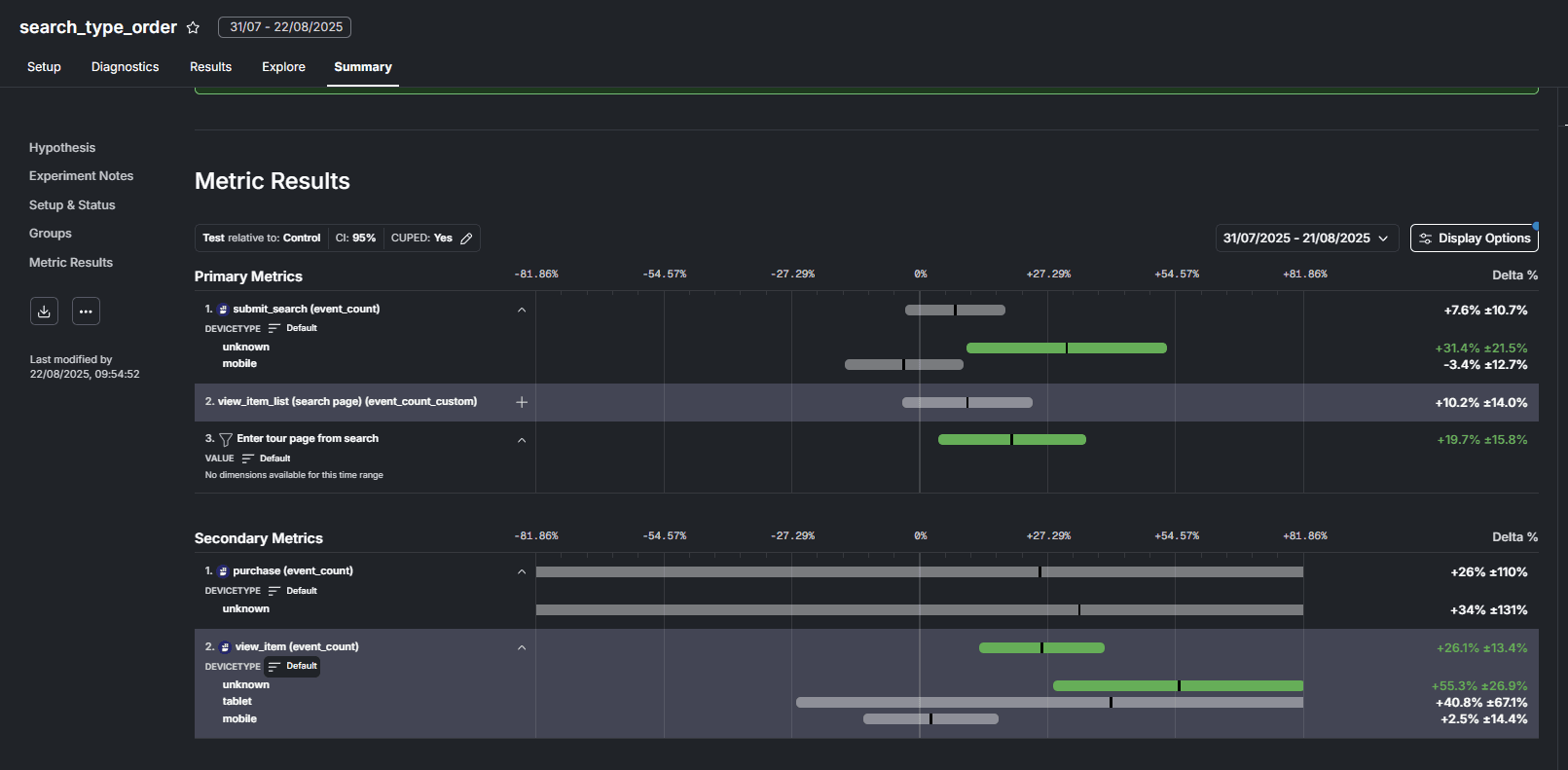1568x770 pixels.
Task: Click the funnel icon of Enter tour page
Action: [x=225, y=440]
